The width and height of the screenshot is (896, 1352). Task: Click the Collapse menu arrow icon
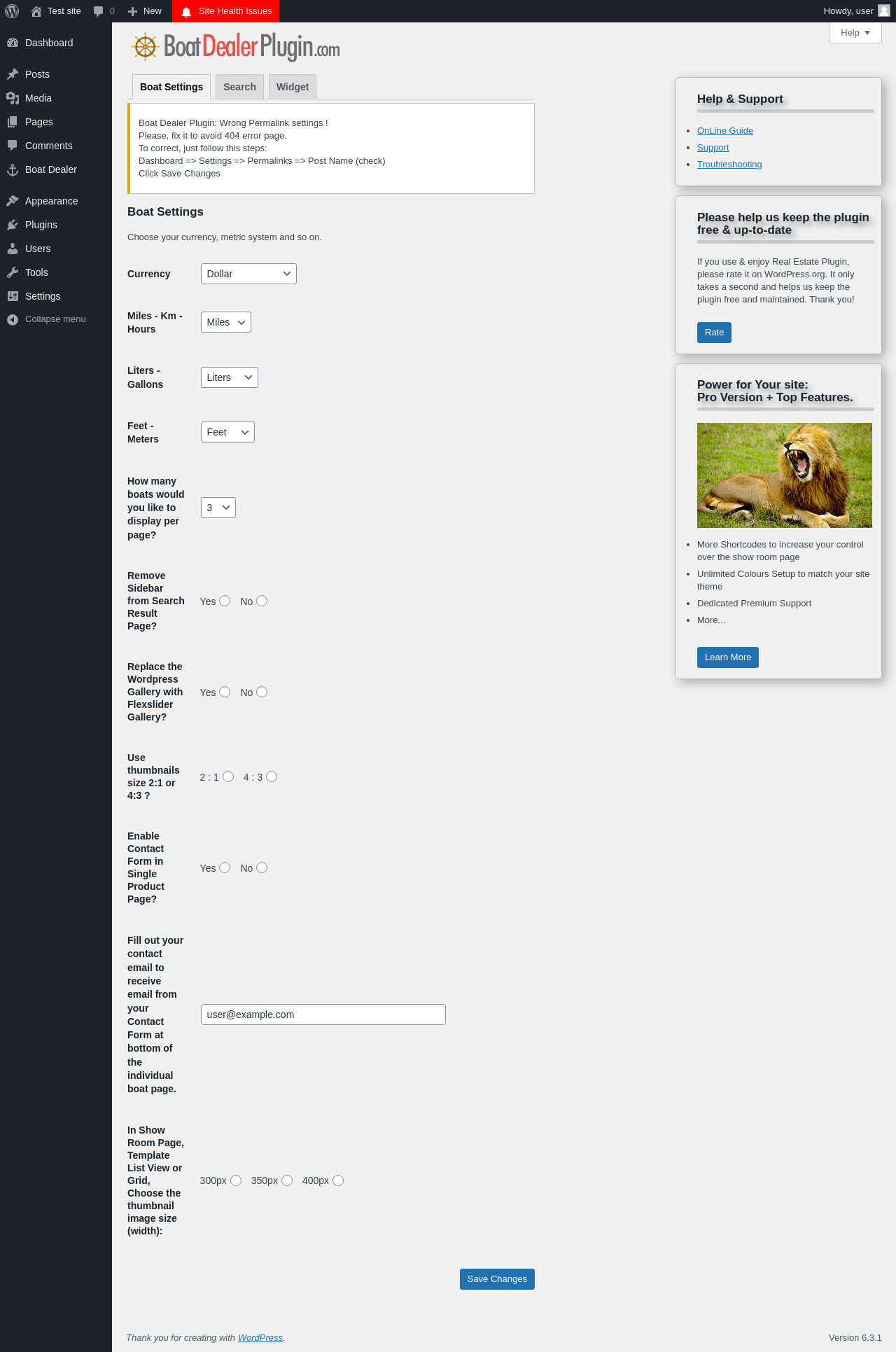coord(13,319)
